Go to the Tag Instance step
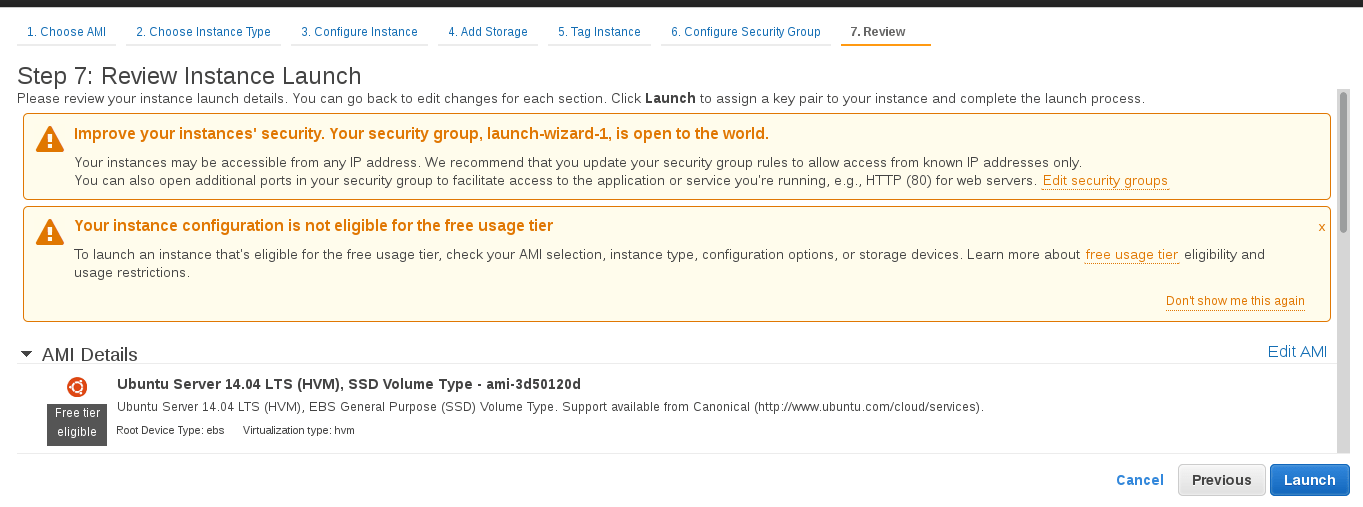The height and width of the screenshot is (507, 1363). 599,32
